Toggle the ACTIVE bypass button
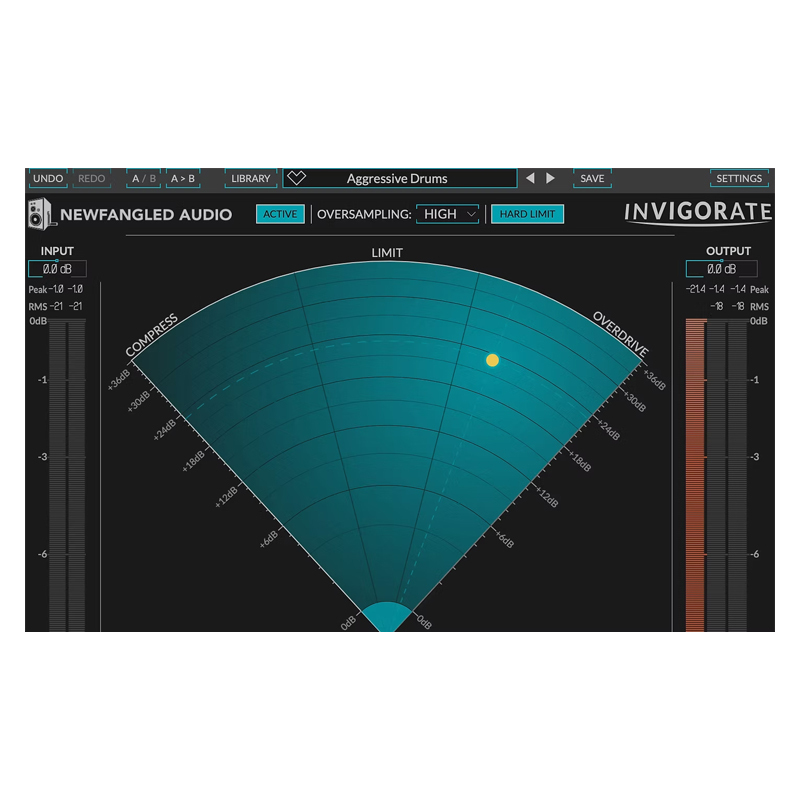800x800 pixels. [x=280, y=214]
